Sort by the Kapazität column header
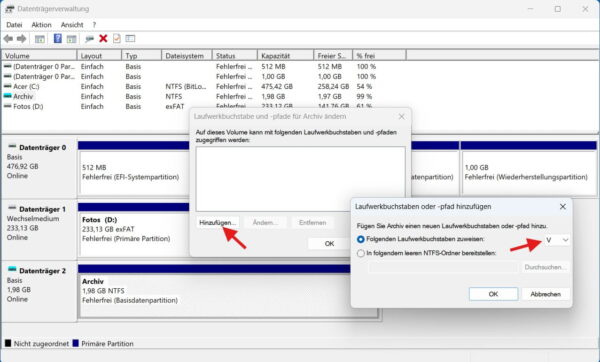600x362 pixels. click(x=285, y=56)
